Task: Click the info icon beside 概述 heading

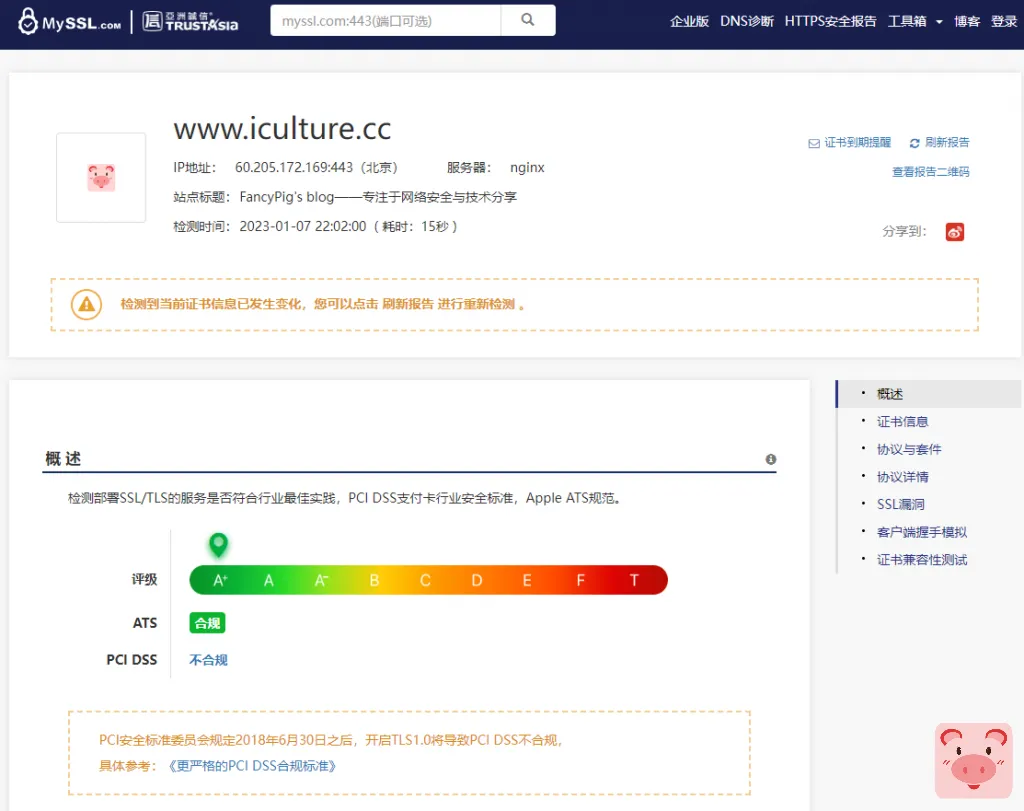Action: click(771, 460)
